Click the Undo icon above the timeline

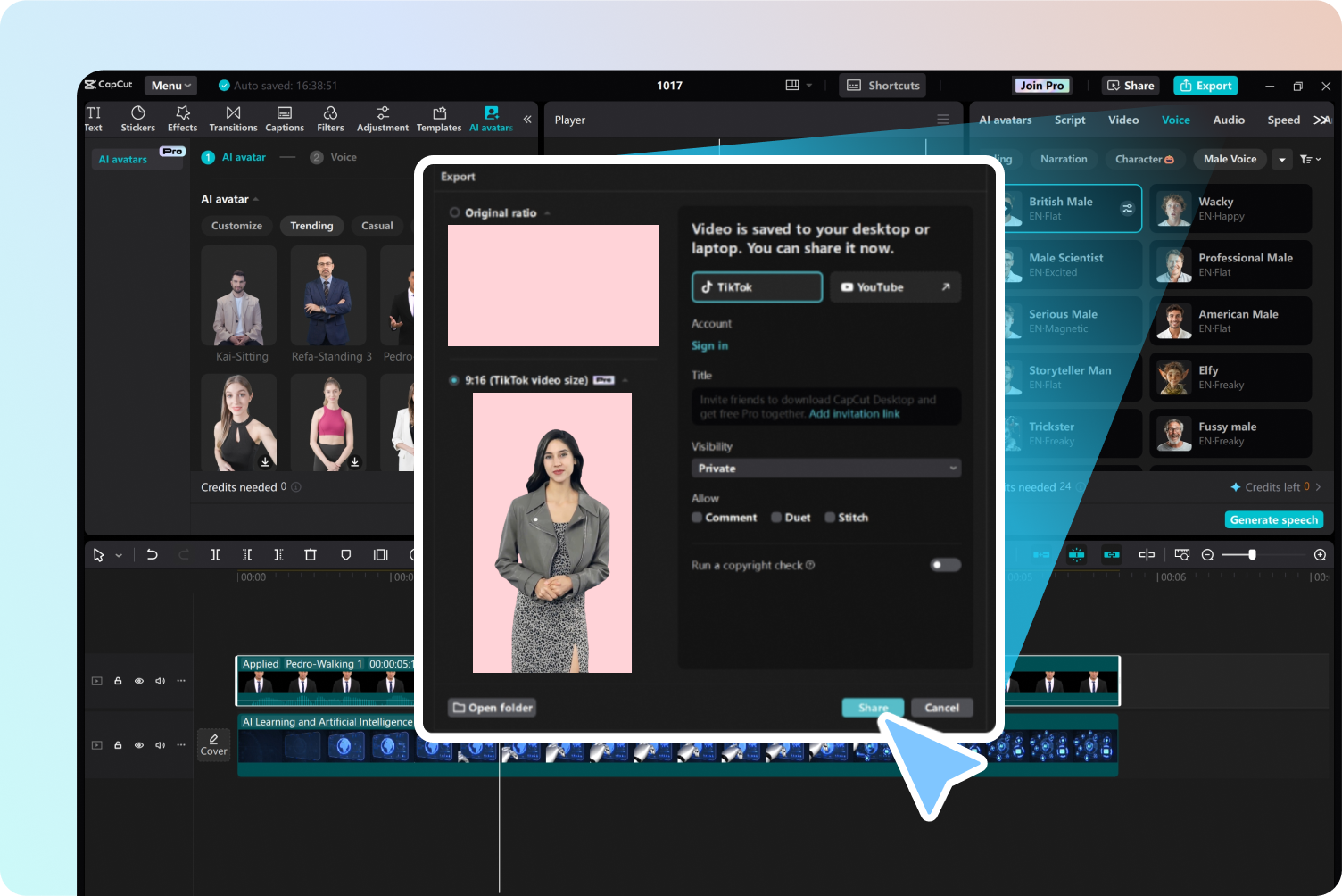(152, 554)
